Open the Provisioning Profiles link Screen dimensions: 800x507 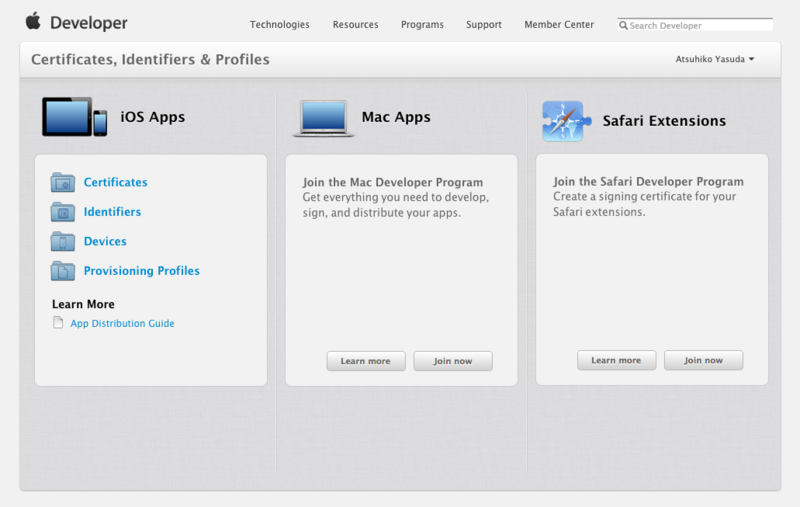pos(142,271)
